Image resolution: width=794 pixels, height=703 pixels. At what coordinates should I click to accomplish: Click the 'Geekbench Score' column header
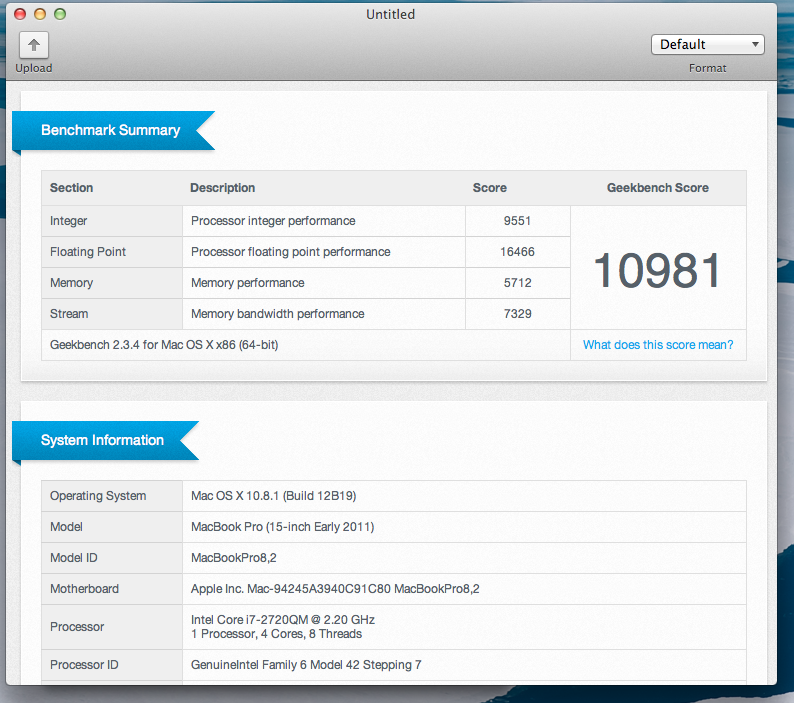658,188
